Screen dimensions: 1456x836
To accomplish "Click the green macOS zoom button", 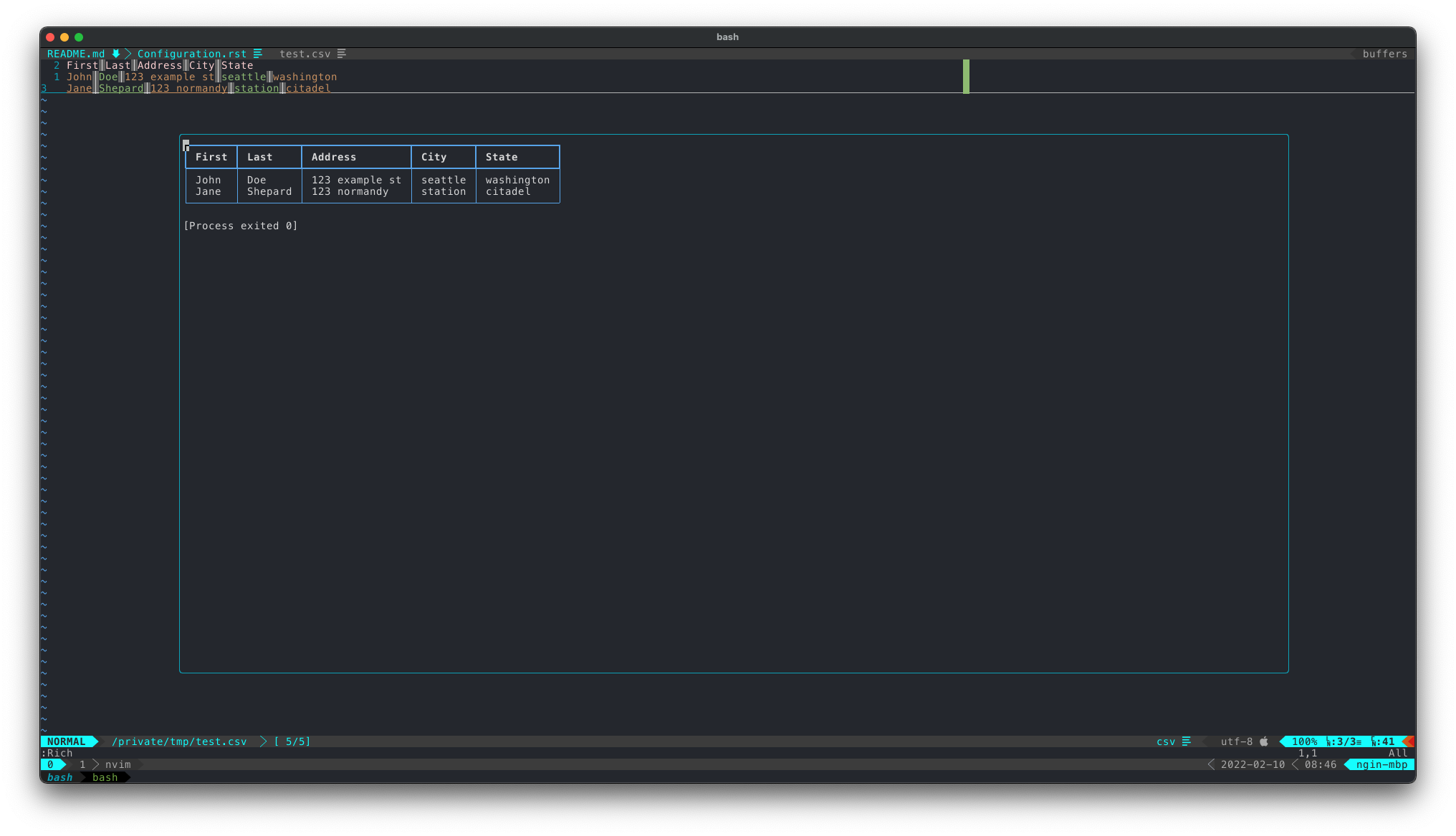I will point(79,37).
